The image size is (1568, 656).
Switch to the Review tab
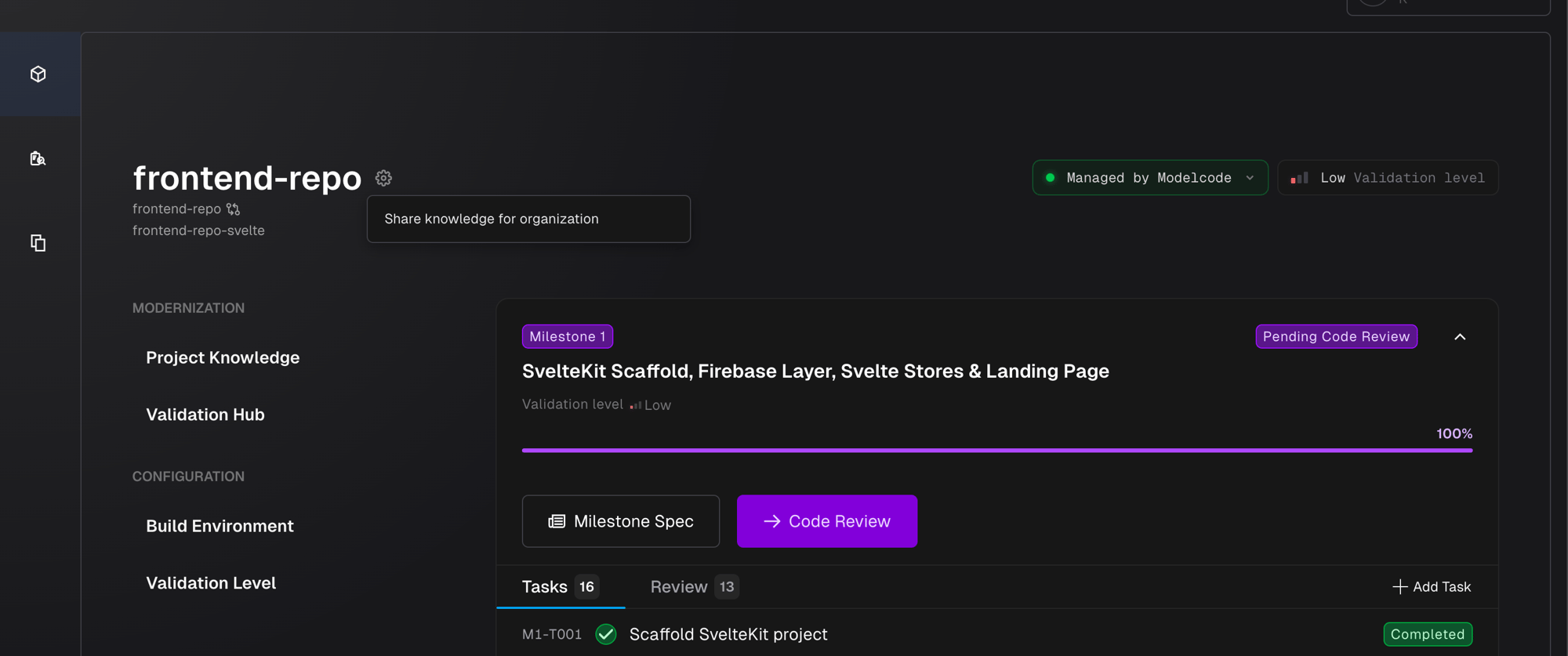(x=695, y=586)
